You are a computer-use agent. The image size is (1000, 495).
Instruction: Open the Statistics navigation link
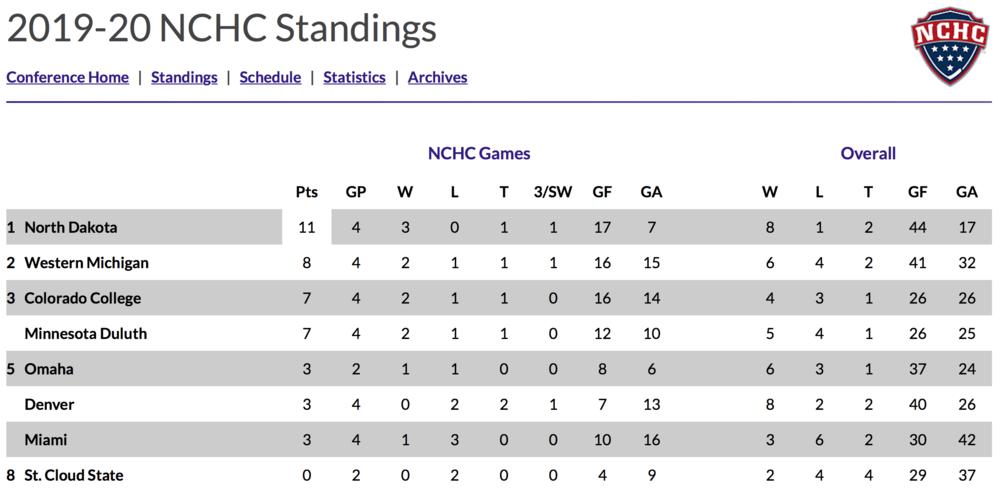pos(354,77)
